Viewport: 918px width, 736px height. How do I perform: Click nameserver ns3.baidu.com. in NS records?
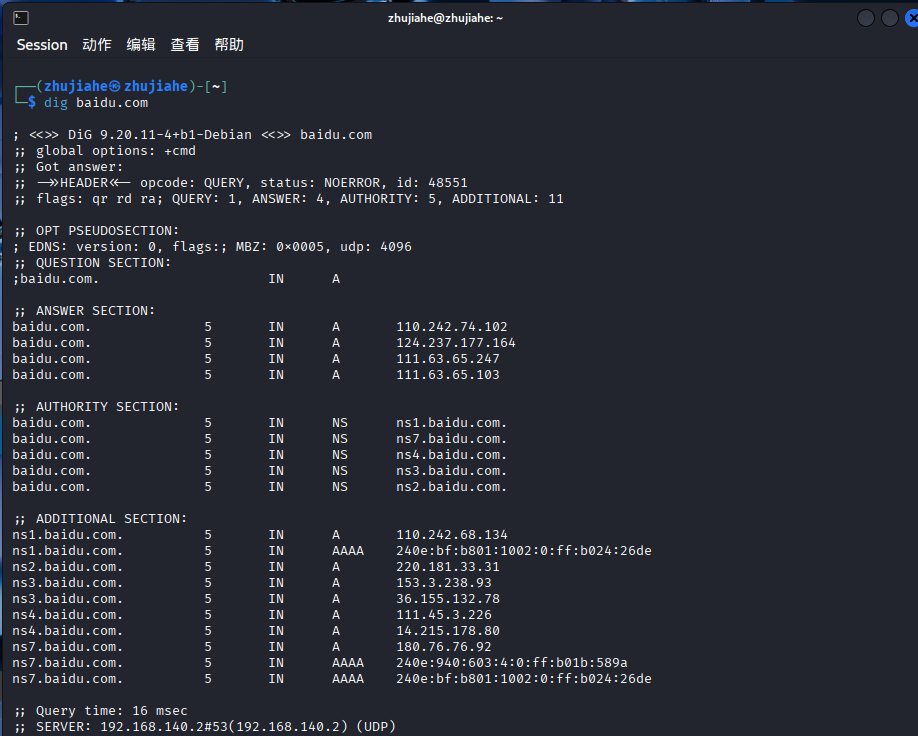point(451,471)
